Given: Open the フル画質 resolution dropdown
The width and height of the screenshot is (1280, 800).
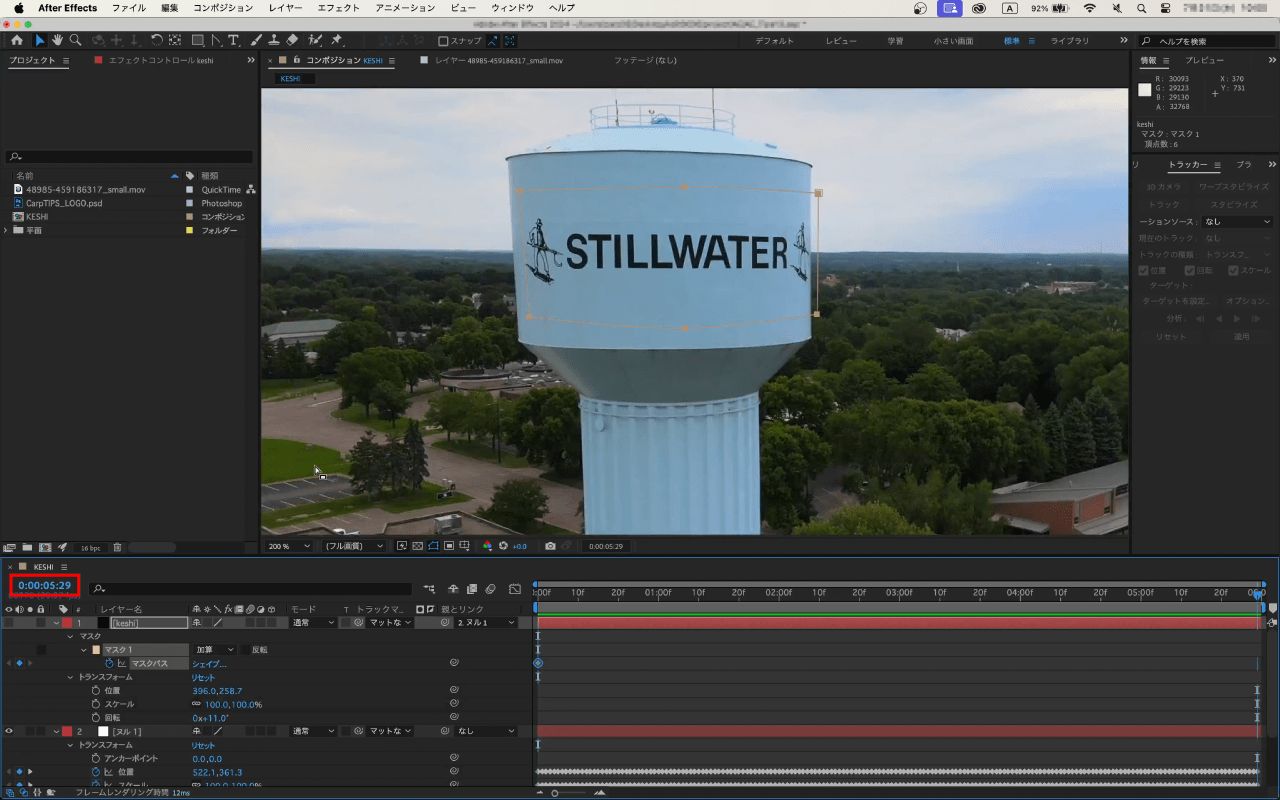Looking at the screenshot, I should (x=354, y=546).
